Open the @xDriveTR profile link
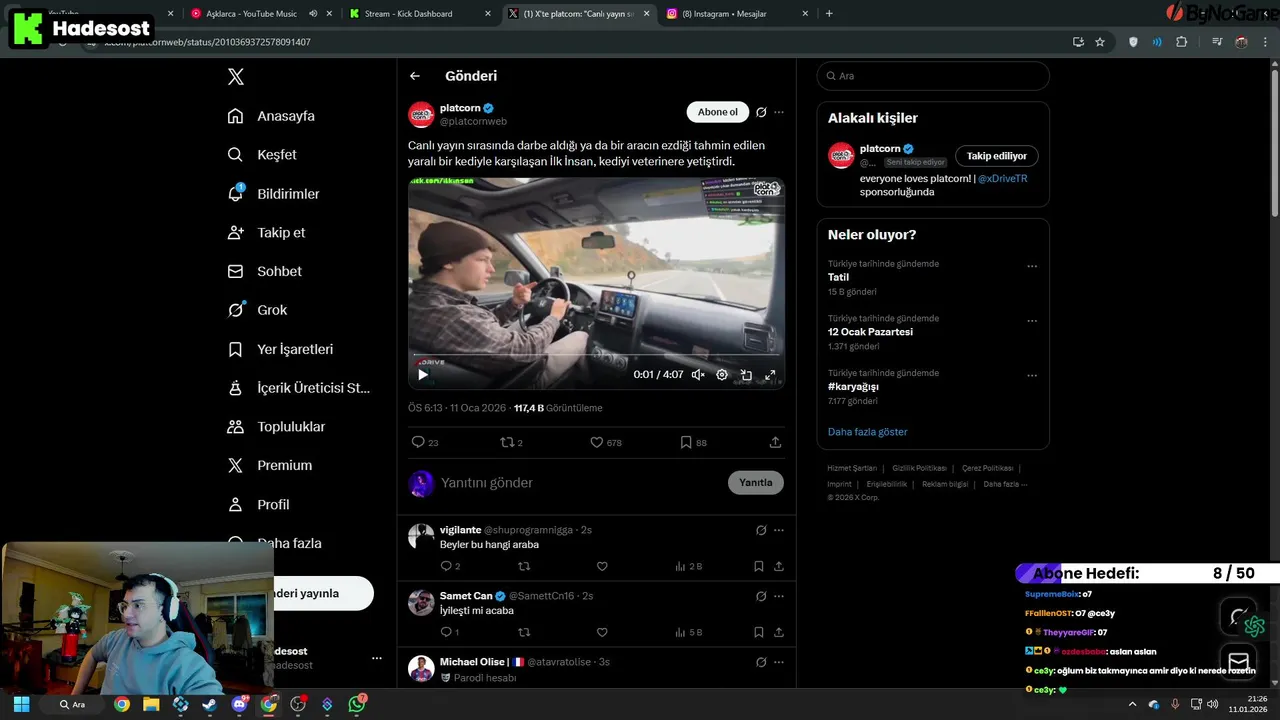Viewport: 1280px width, 720px height. 1002,179
